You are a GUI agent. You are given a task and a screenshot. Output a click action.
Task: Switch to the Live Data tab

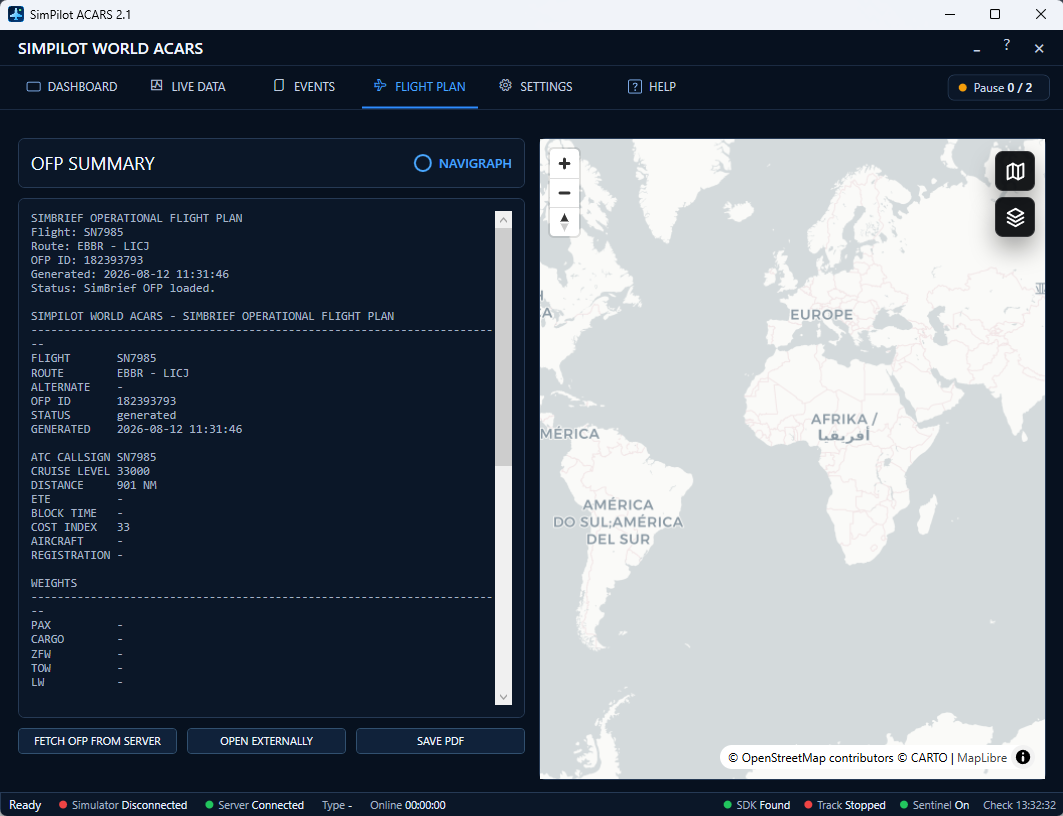[188, 87]
